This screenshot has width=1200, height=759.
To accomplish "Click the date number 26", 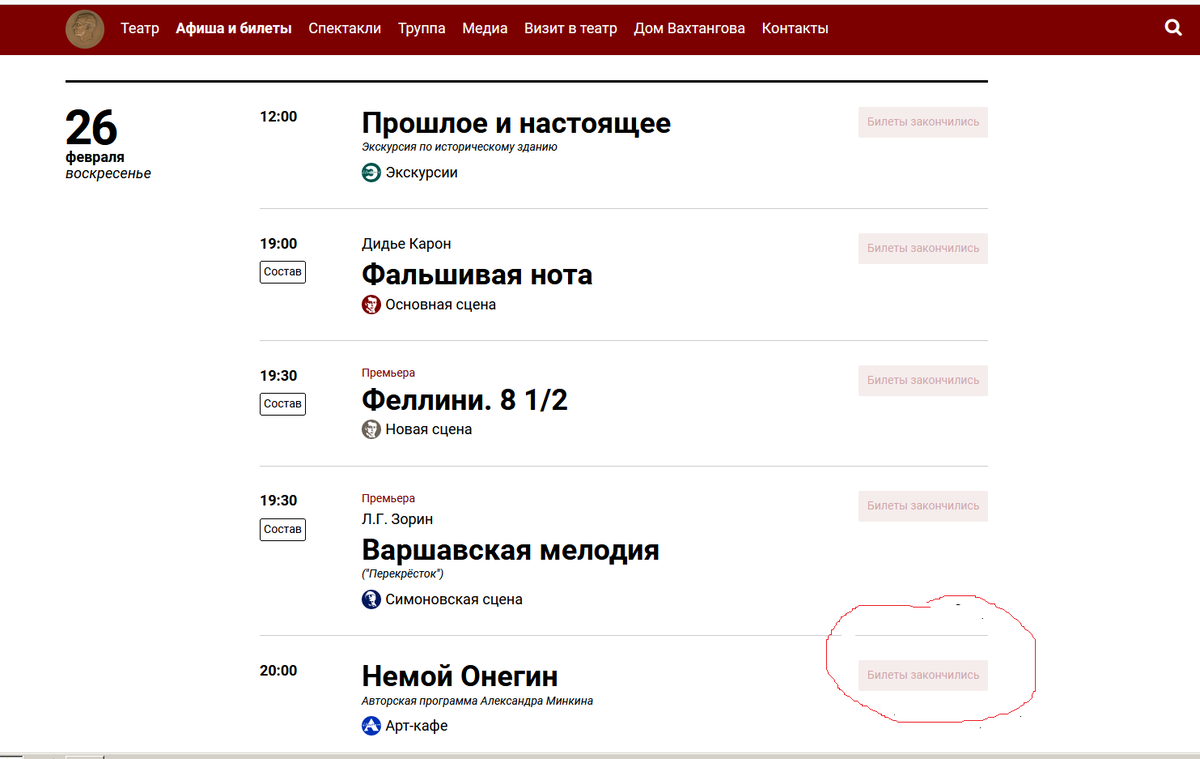I will point(92,128).
